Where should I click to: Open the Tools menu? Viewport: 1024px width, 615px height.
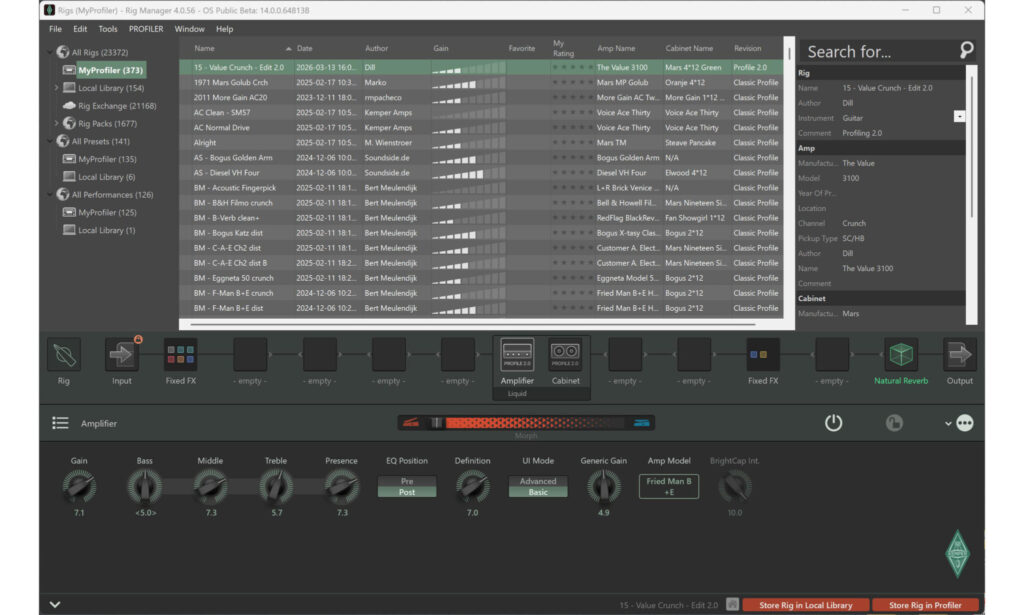(x=108, y=29)
